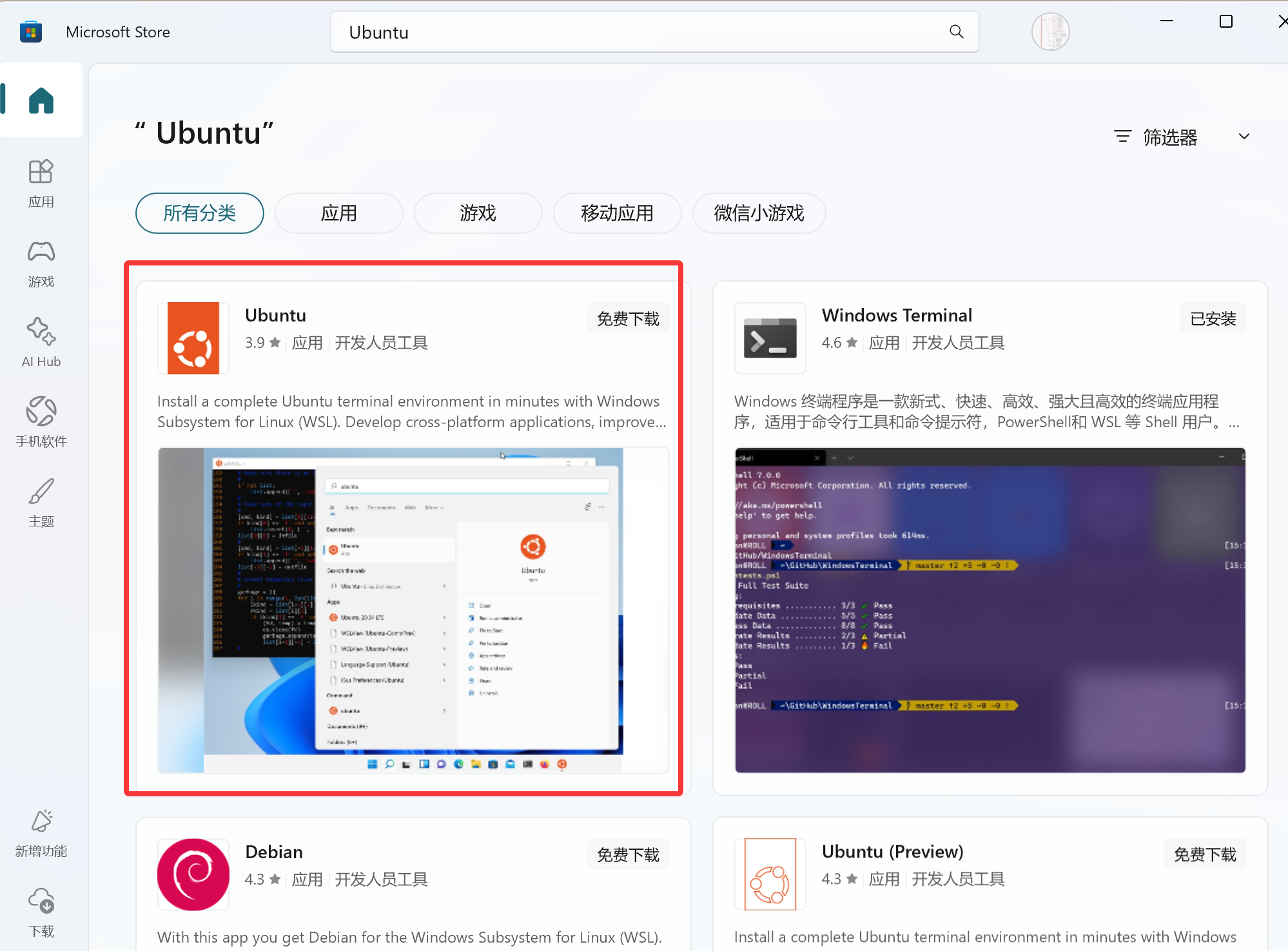1288x951 pixels.
Task: Open 主题 in sidebar
Action: 41,503
